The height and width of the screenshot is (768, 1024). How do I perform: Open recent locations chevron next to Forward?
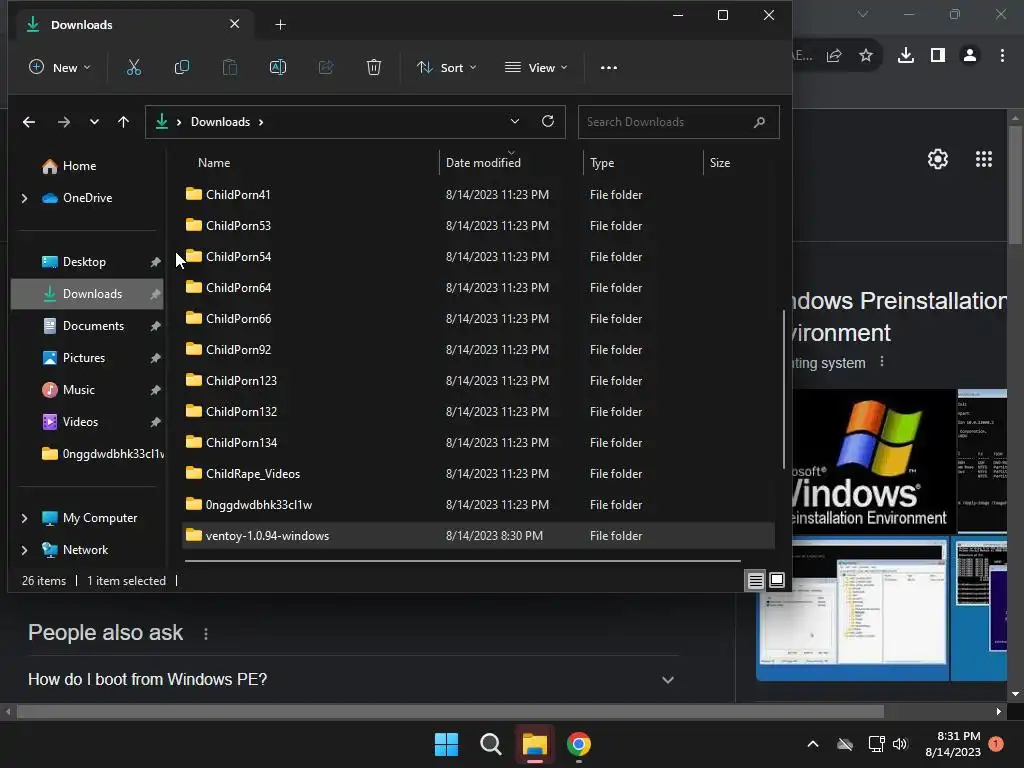94,122
